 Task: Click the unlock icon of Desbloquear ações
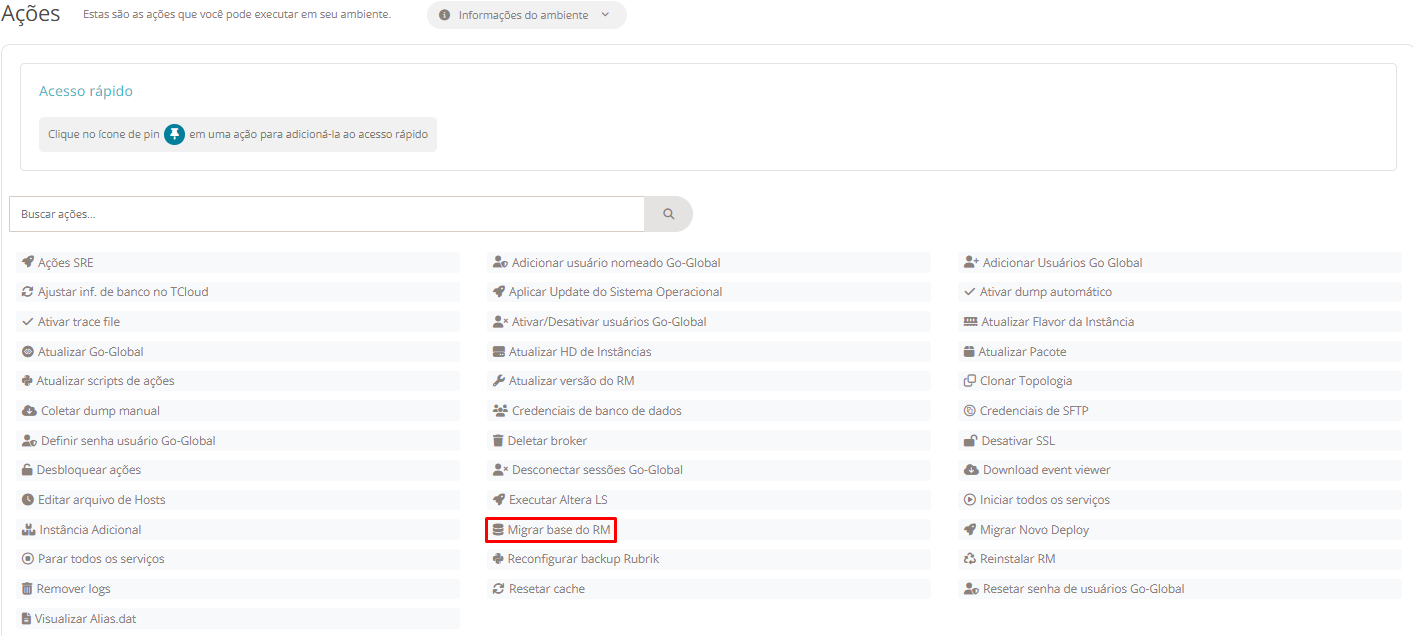28,470
